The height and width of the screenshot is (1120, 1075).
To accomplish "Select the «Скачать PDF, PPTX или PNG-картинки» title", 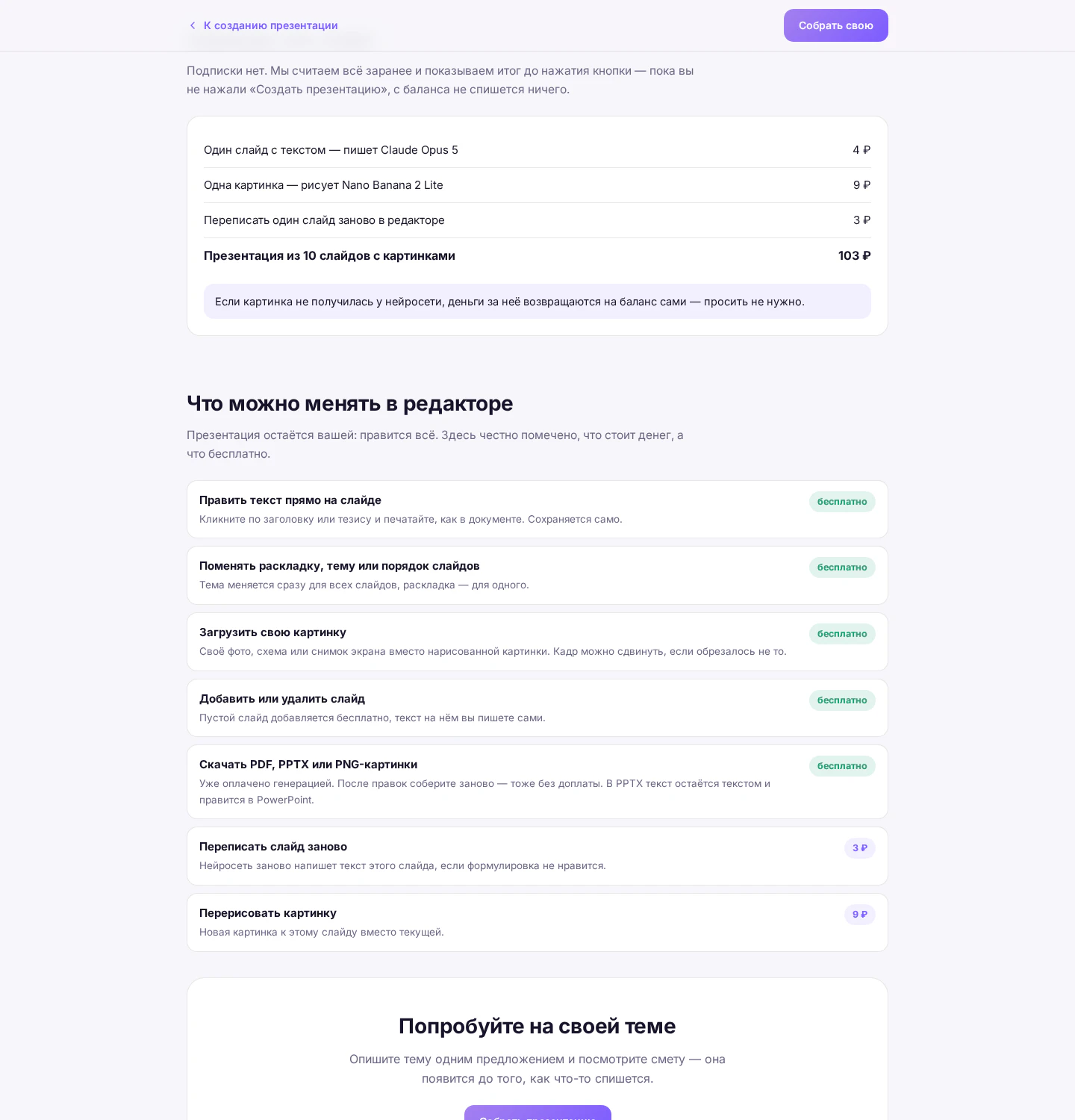I will click(x=308, y=765).
